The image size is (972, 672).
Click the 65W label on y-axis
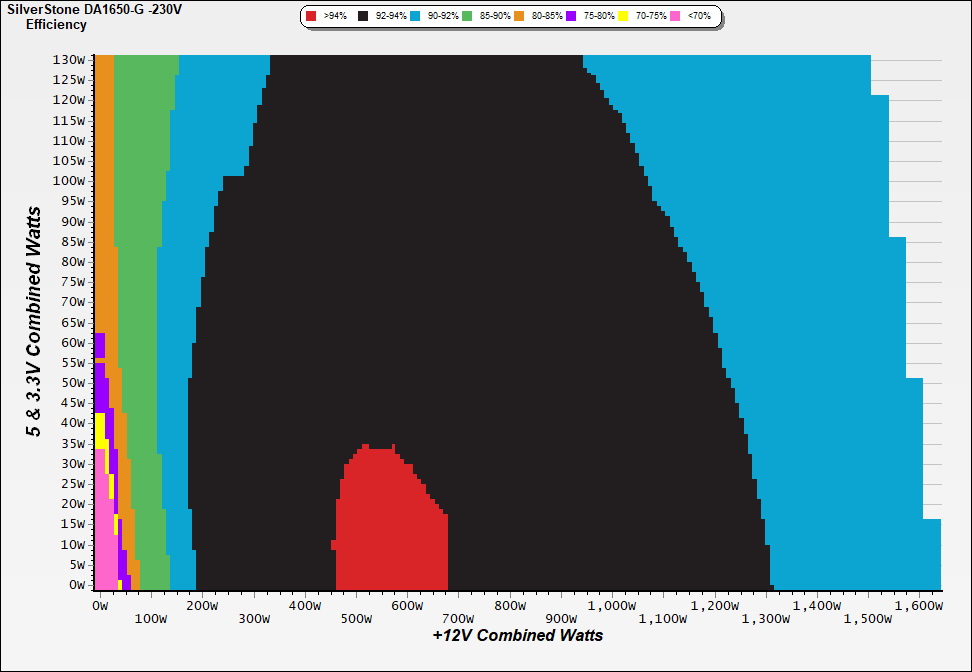(x=73, y=323)
